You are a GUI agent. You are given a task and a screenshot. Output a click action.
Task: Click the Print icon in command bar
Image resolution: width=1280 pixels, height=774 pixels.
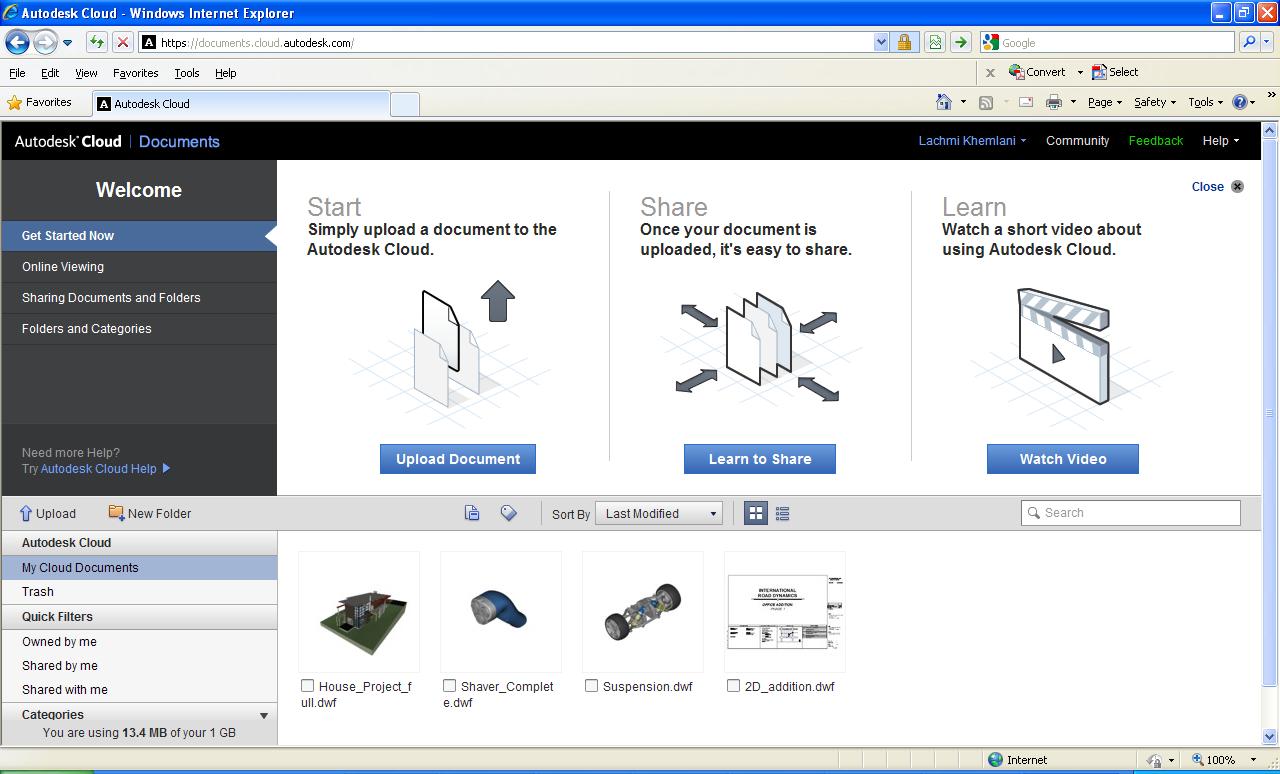click(1053, 102)
